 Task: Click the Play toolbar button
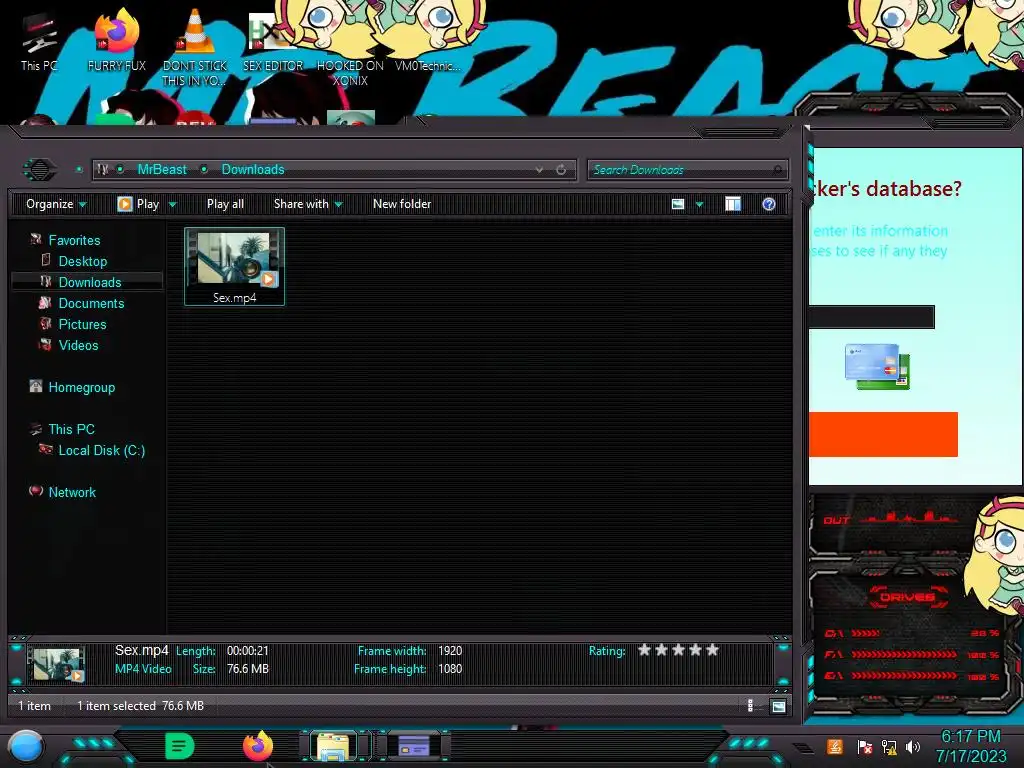point(138,204)
